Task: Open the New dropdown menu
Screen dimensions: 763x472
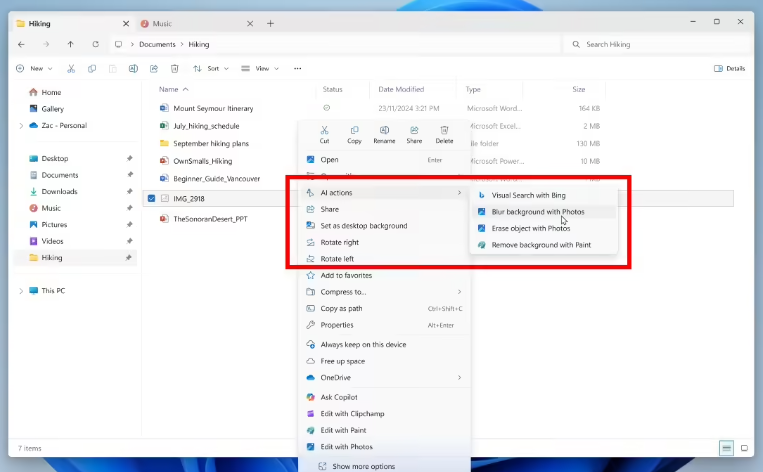Action: click(35, 68)
